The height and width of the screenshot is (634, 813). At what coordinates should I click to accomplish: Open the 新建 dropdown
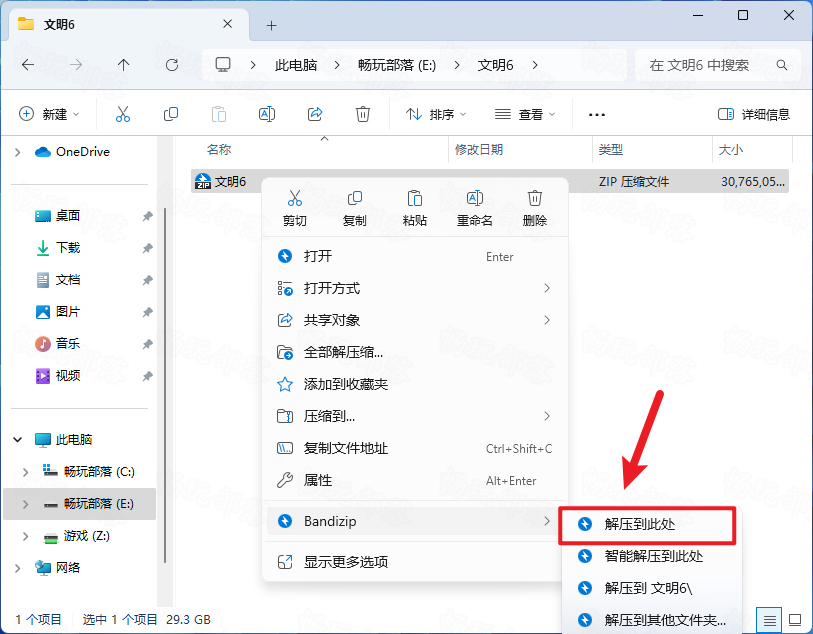pyautogui.click(x=49, y=114)
